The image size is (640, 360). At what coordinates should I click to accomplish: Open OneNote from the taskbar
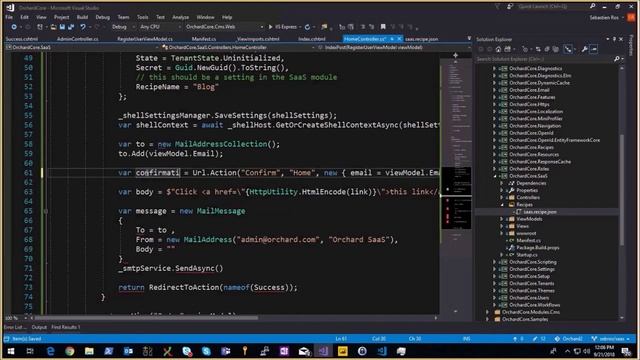pos(284,351)
